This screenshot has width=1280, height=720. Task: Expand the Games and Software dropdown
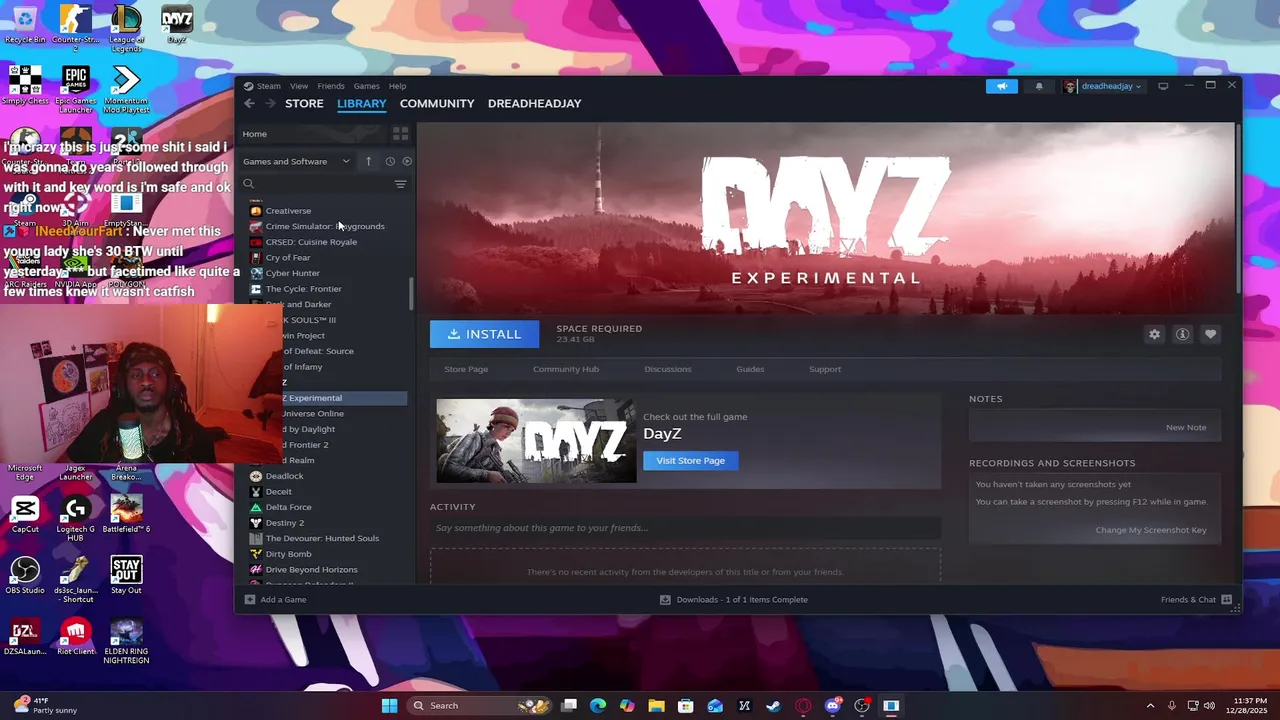coord(297,161)
